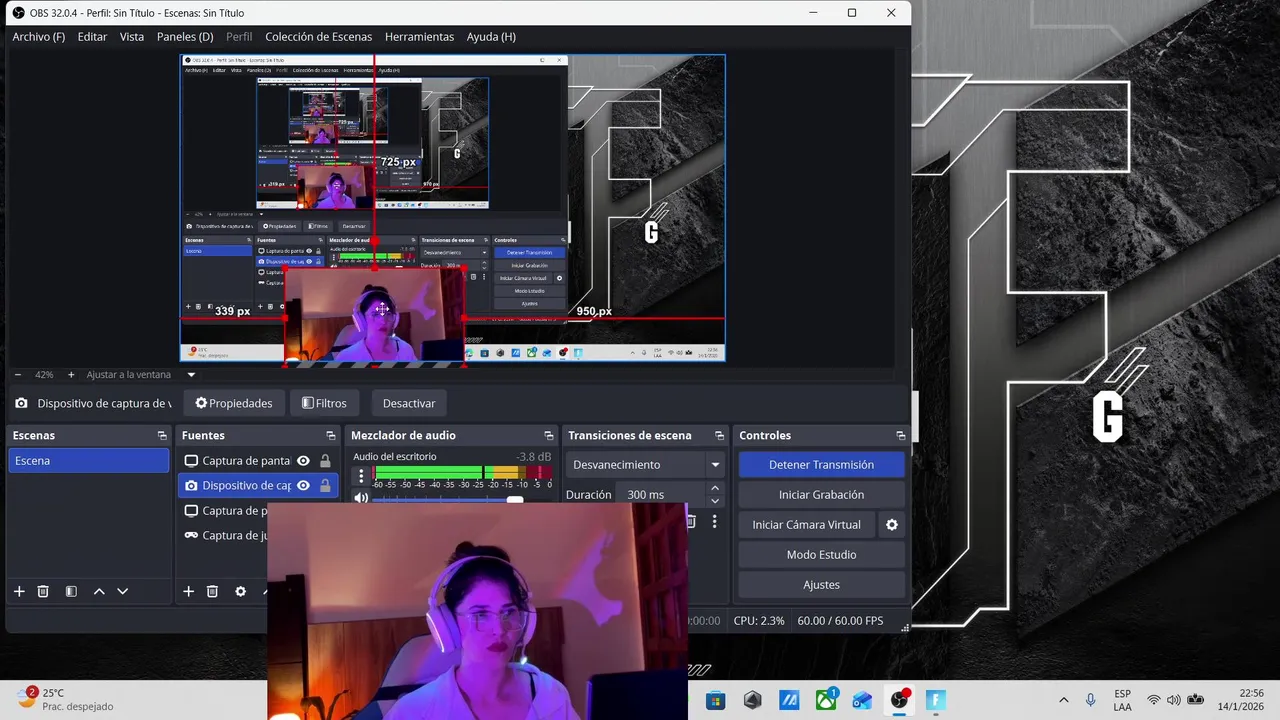
Task: Open Outlook from taskbar
Action: click(x=862, y=700)
